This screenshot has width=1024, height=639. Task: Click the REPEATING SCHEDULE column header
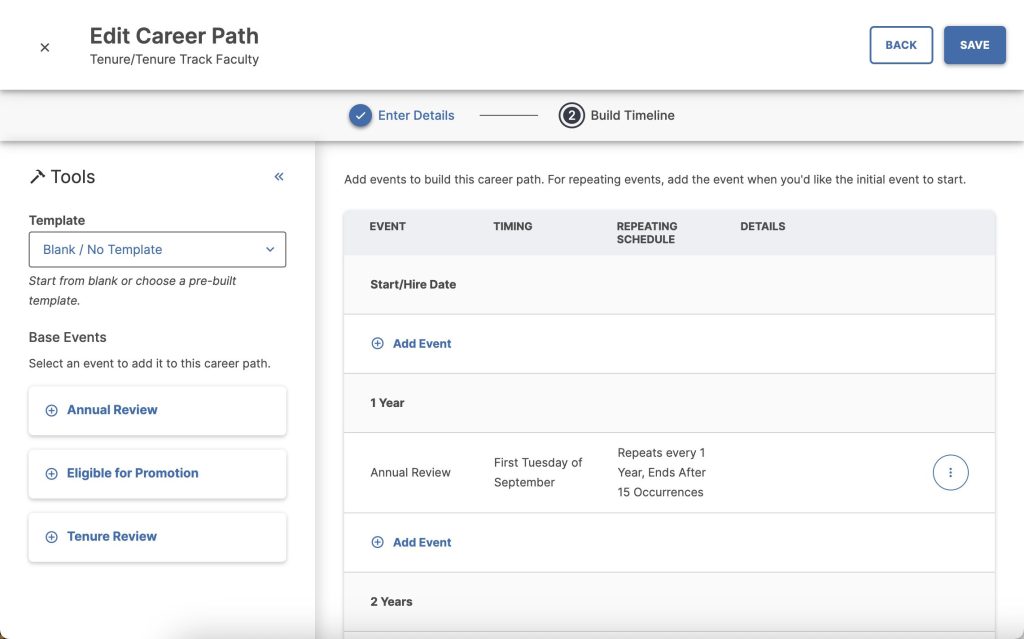647,233
